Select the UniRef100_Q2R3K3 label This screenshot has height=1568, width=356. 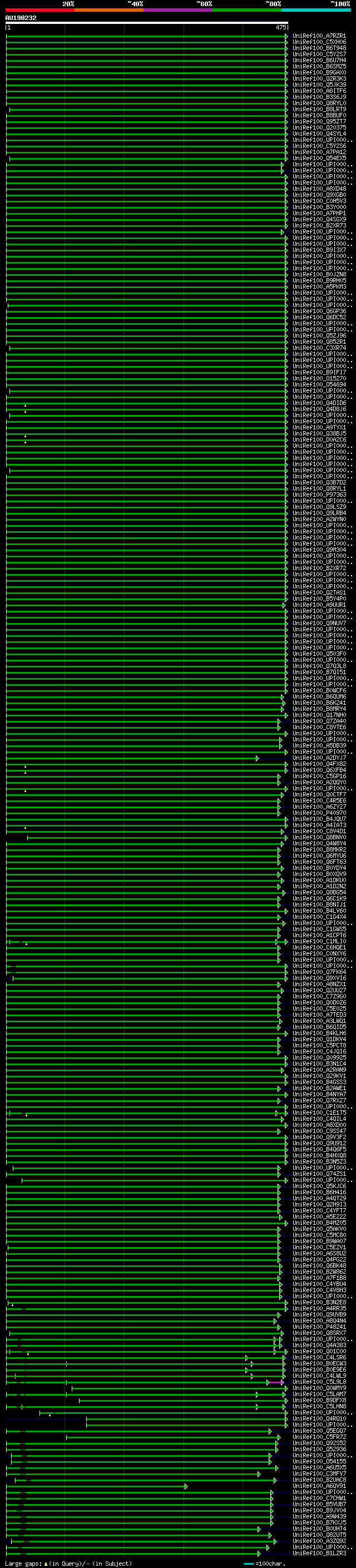319,78
